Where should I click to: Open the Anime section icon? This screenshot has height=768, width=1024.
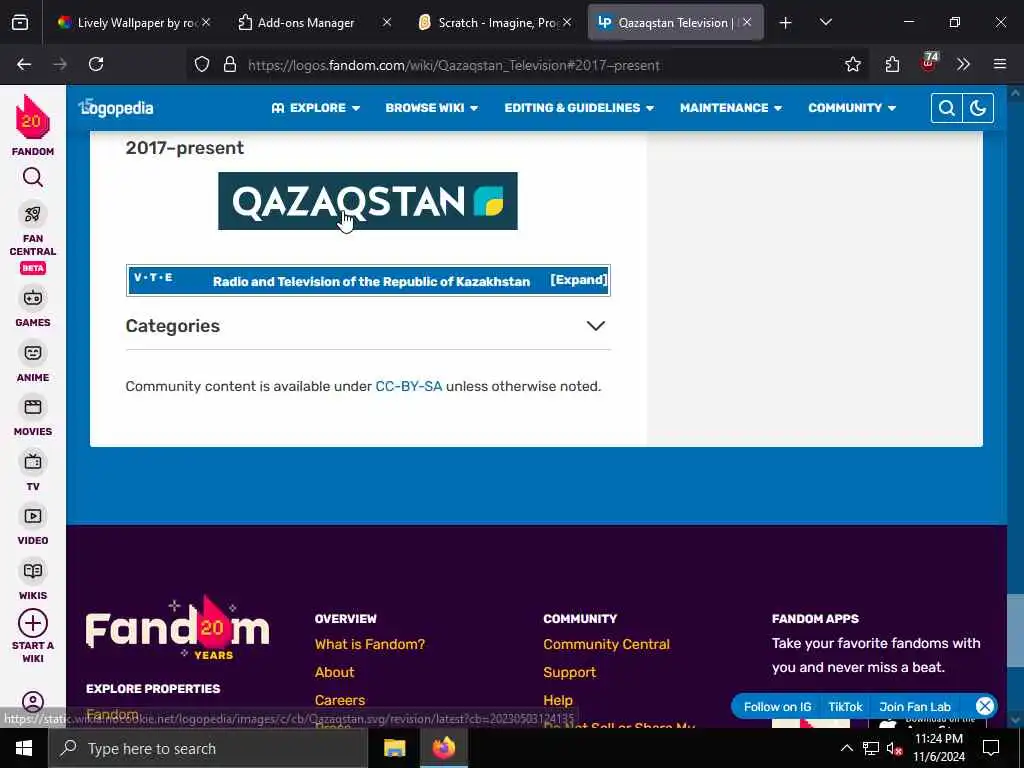point(33,353)
